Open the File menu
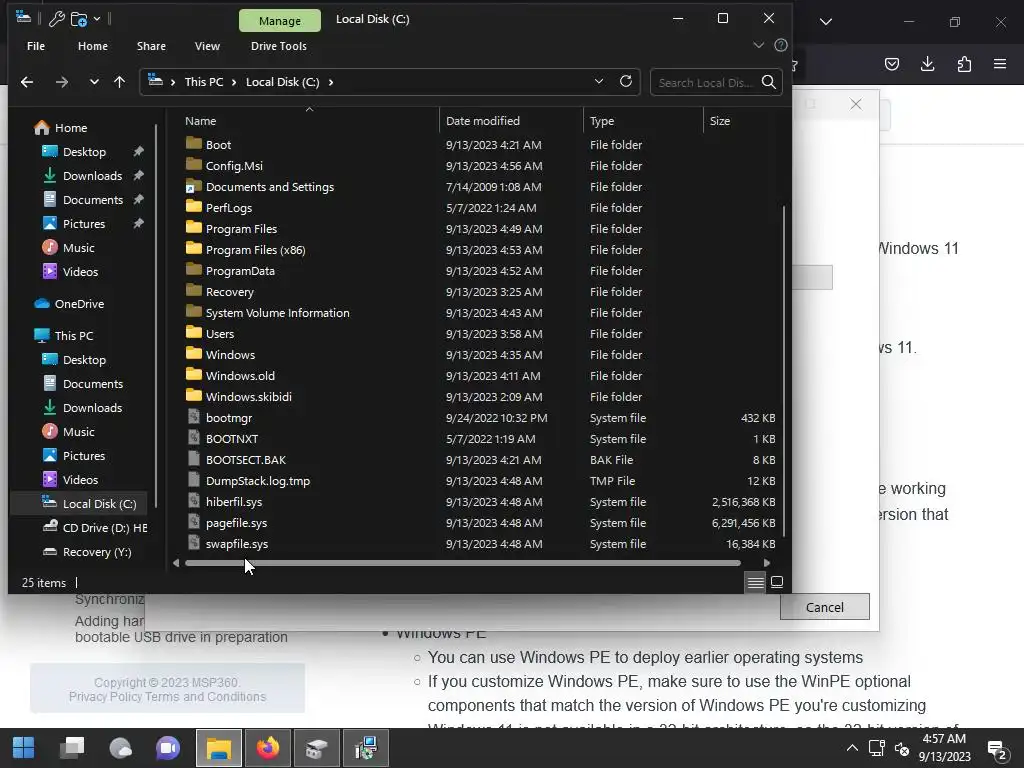Image resolution: width=1024 pixels, height=768 pixels. 36,46
